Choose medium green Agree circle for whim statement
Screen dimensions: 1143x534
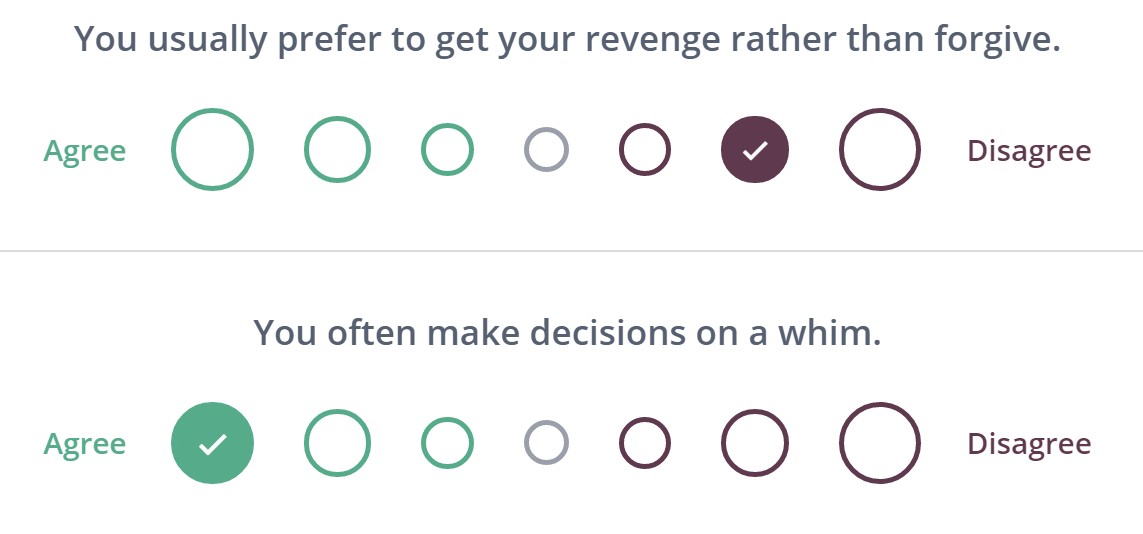[337, 443]
